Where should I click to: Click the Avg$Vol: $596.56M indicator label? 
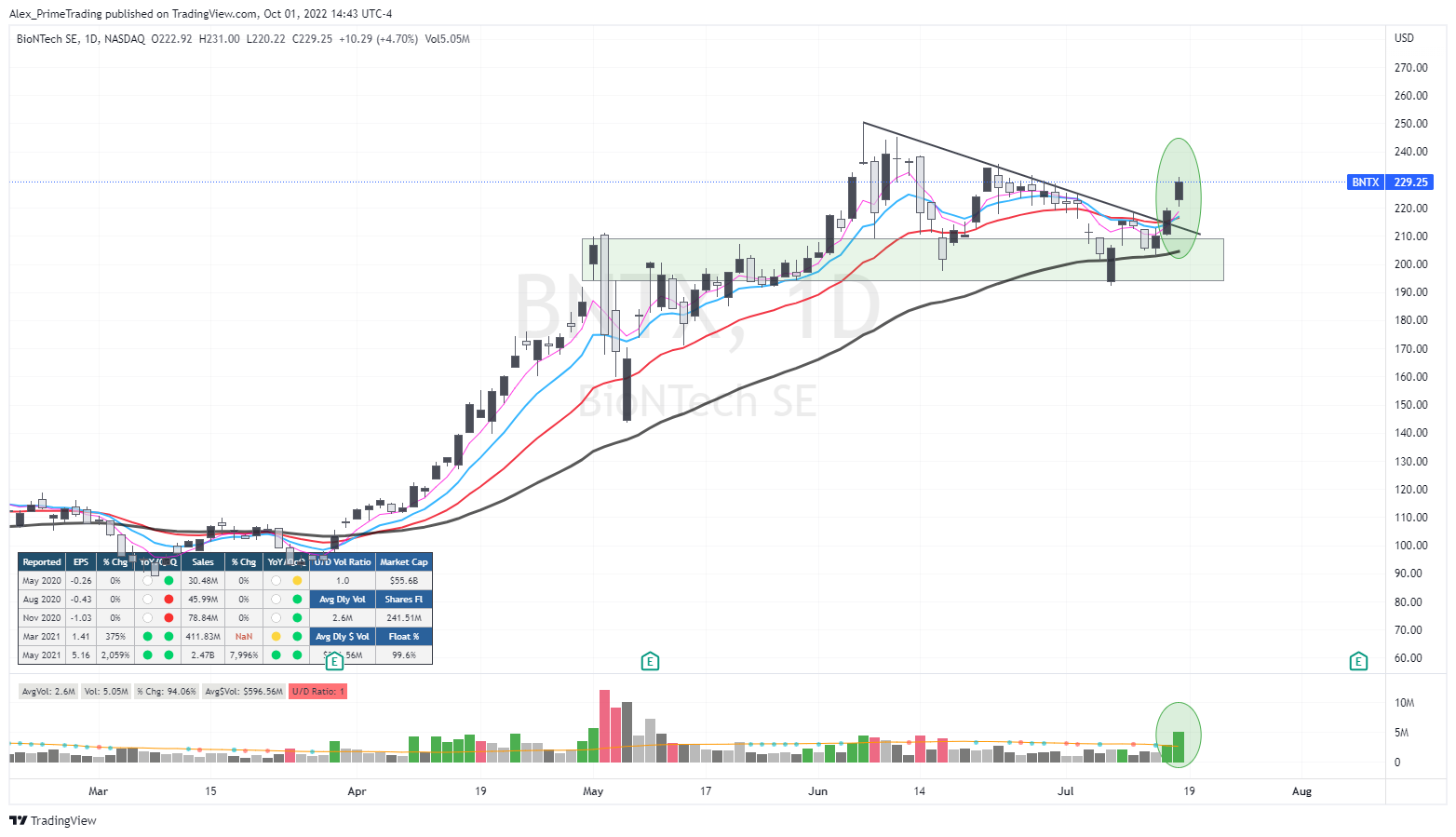pos(244,692)
